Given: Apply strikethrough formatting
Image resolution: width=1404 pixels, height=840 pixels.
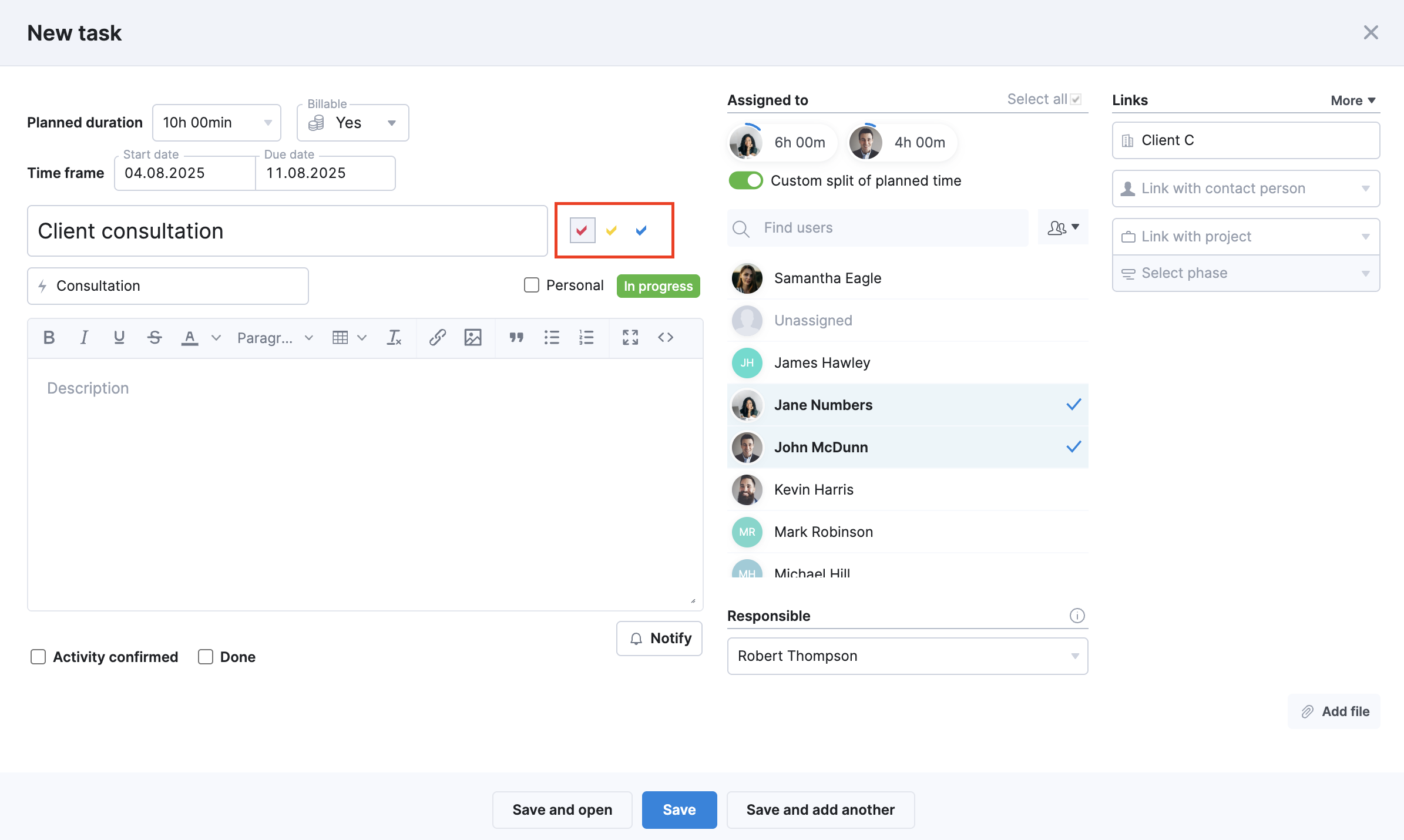Looking at the screenshot, I should (154, 338).
